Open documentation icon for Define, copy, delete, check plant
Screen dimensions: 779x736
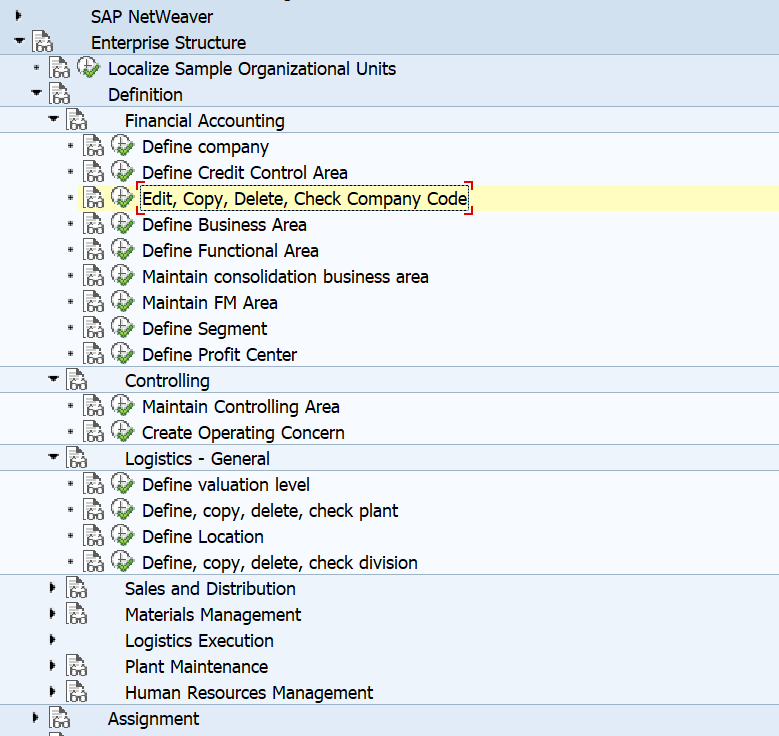pos(93,509)
